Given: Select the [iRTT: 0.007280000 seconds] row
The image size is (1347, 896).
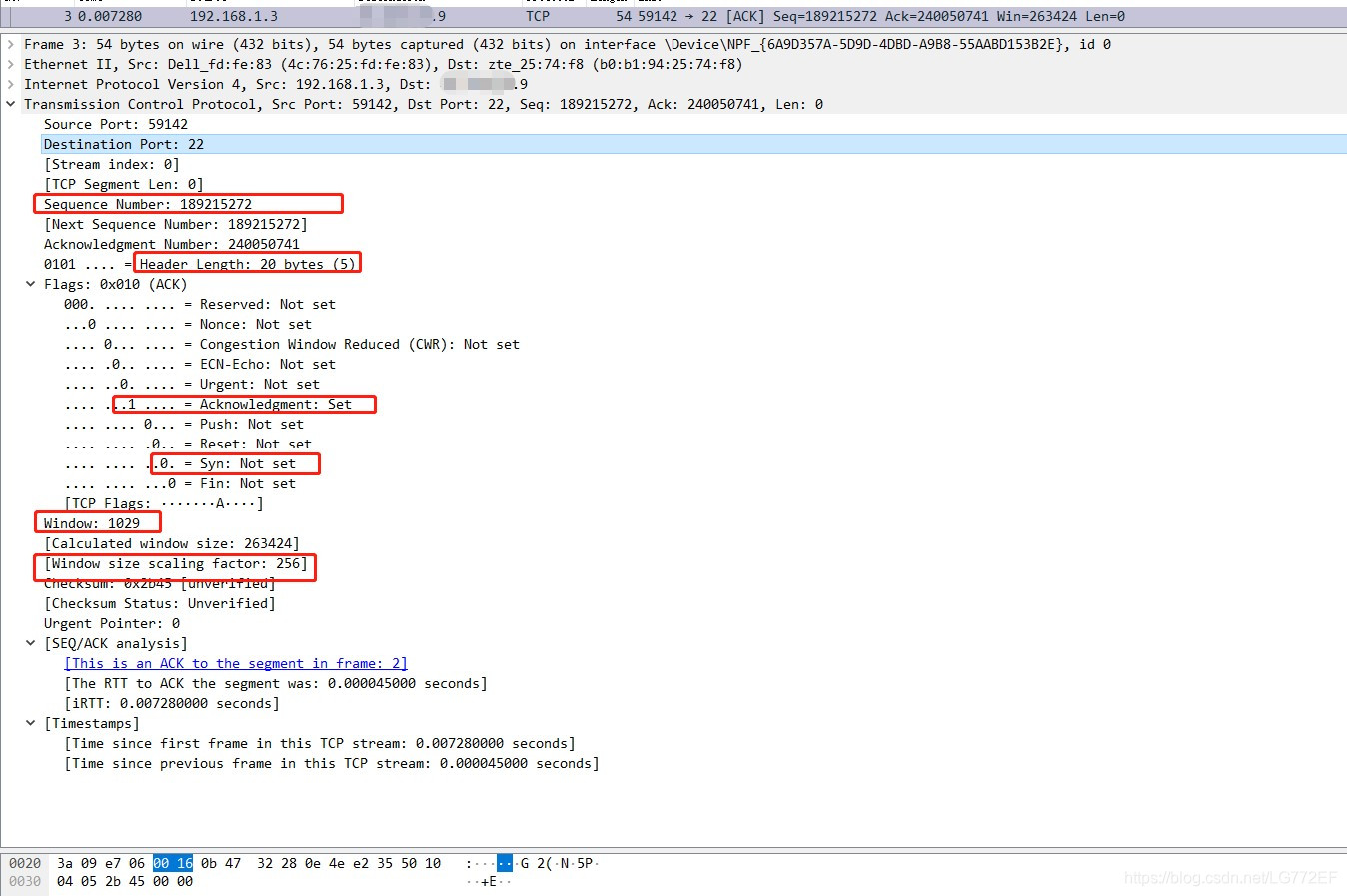Looking at the screenshot, I should point(172,703).
